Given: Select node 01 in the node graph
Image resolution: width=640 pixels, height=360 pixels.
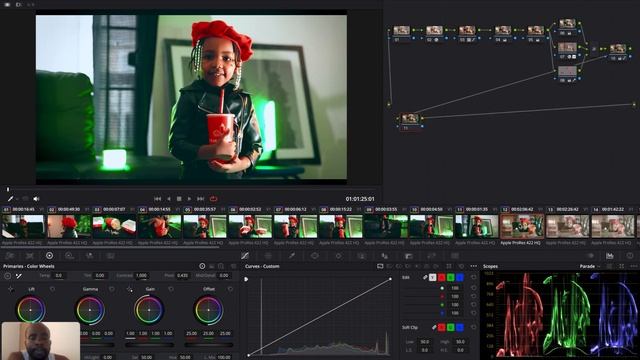Looking at the screenshot, I should [401, 31].
